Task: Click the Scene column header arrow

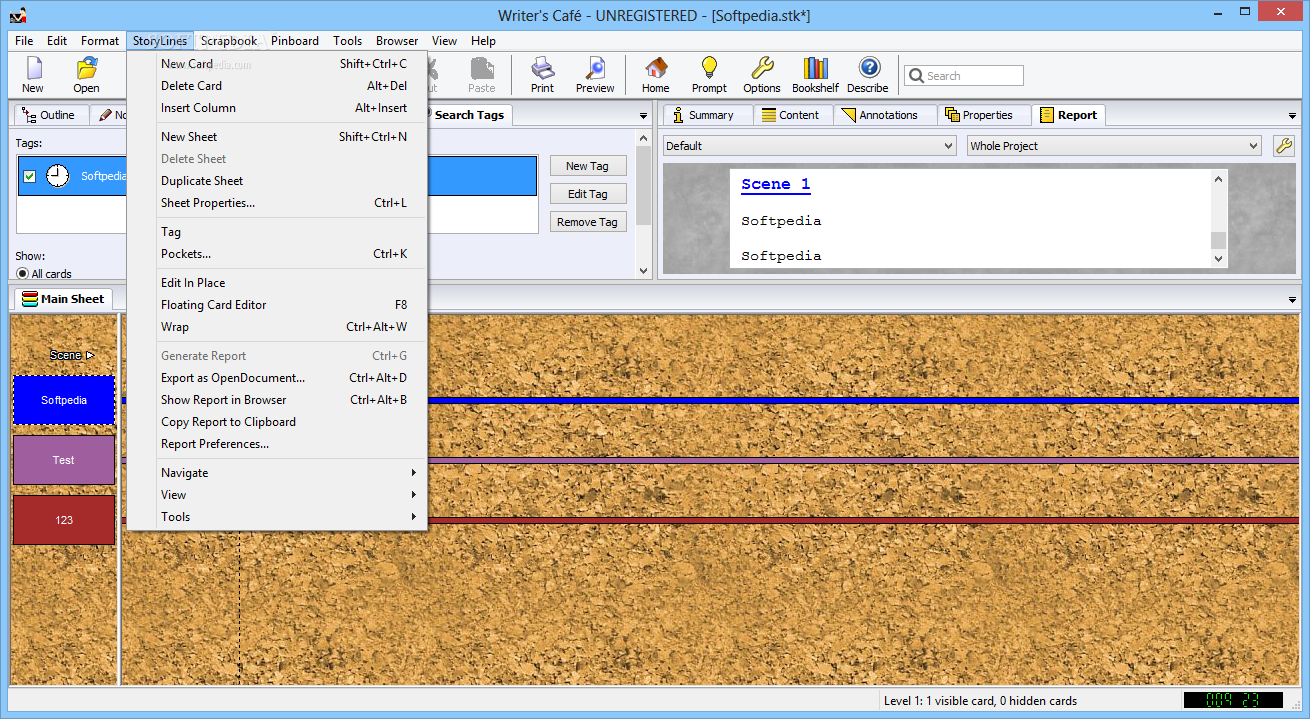Action: [x=90, y=355]
